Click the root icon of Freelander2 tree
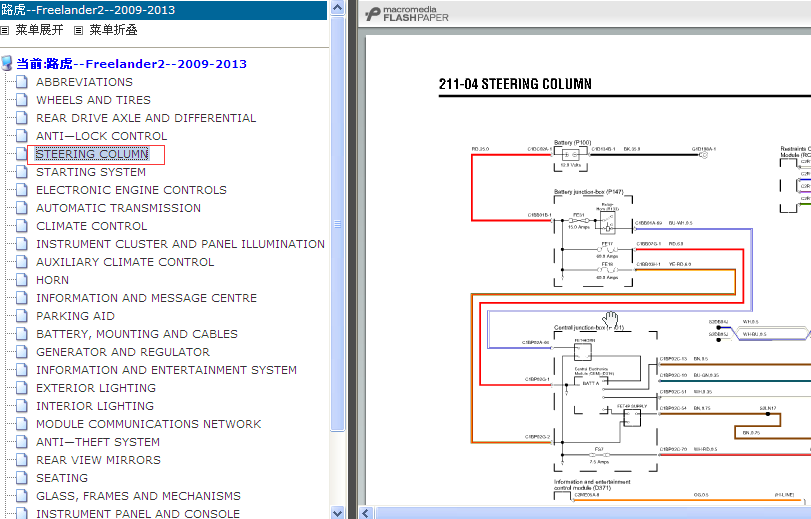The image size is (811, 519). click(x=7, y=64)
